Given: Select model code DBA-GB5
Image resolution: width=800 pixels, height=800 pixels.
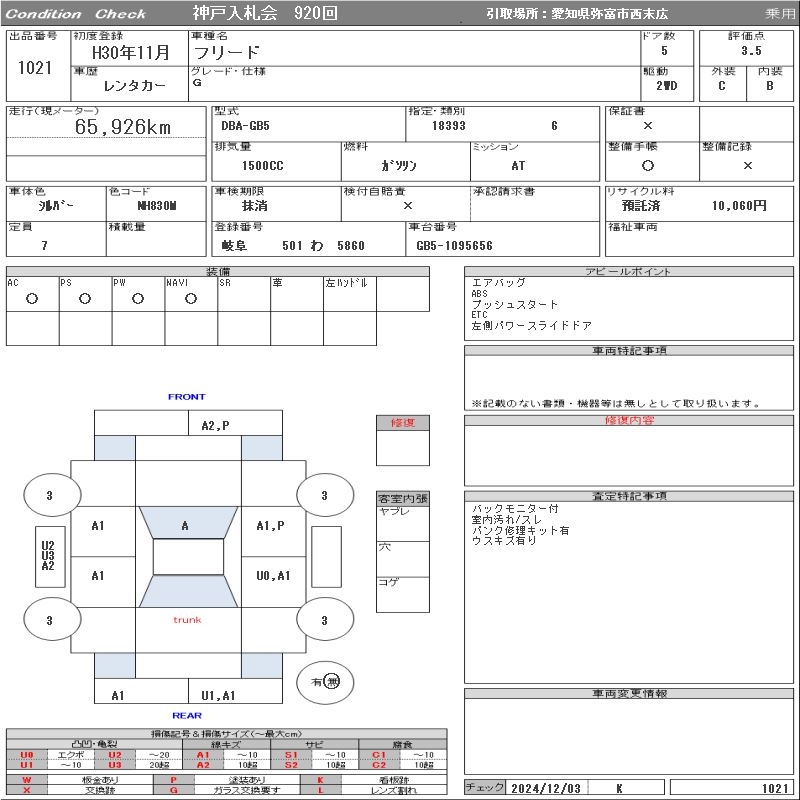Looking at the screenshot, I should pyautogui.click(x=245, y=126).
